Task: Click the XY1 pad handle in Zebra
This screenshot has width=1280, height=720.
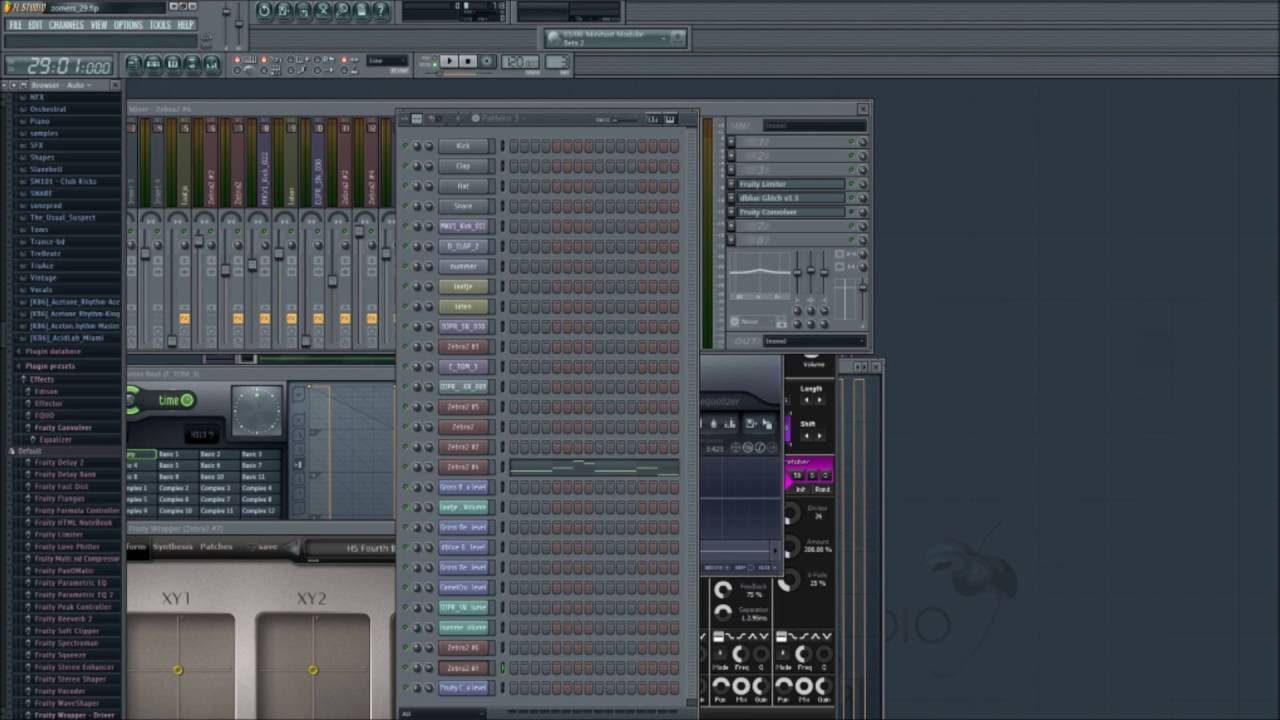Action: tap(178, 670)
